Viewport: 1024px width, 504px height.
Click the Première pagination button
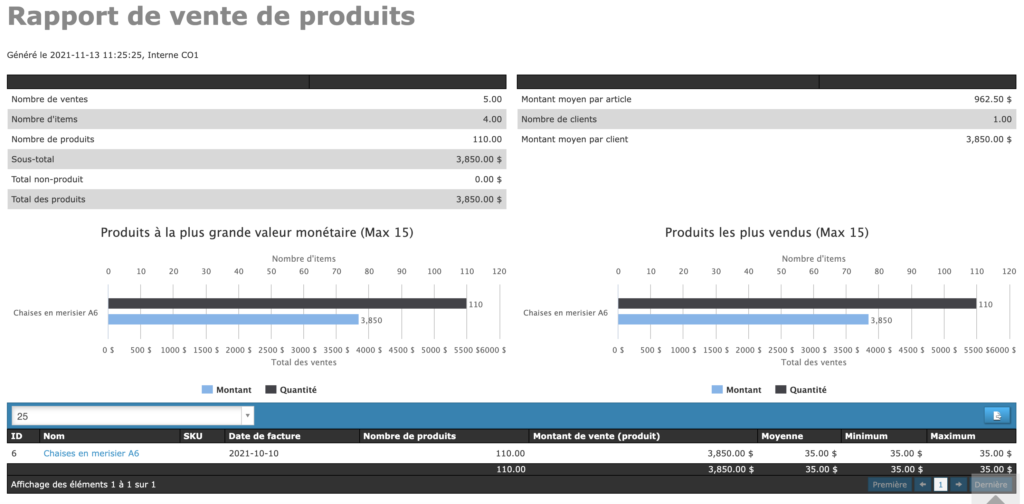(889, 484)
